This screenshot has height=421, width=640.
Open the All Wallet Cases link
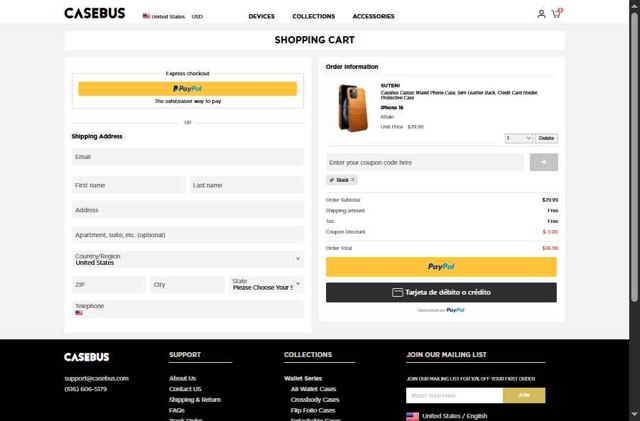coord(313,389)
